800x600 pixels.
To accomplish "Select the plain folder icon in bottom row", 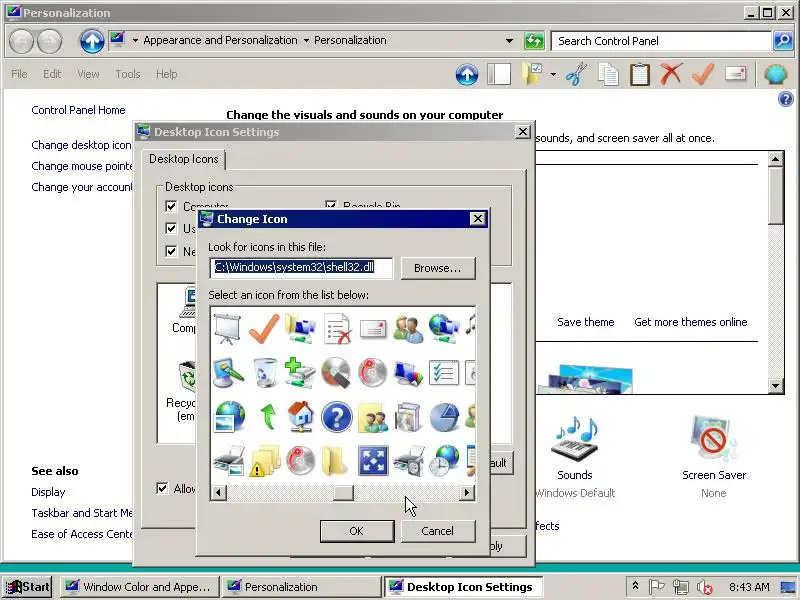I will click(334, 461).
